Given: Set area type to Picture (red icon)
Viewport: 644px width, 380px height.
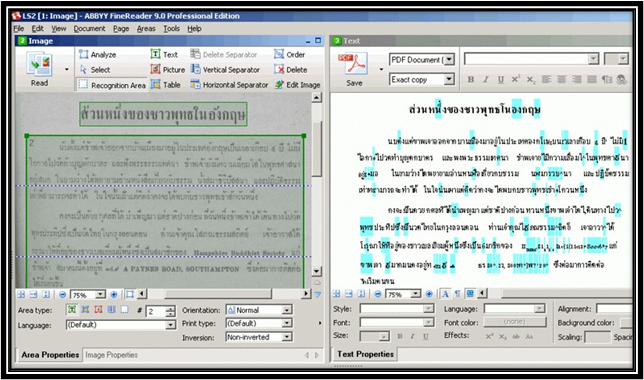Looking at the screenshot, I should [98, 309].
